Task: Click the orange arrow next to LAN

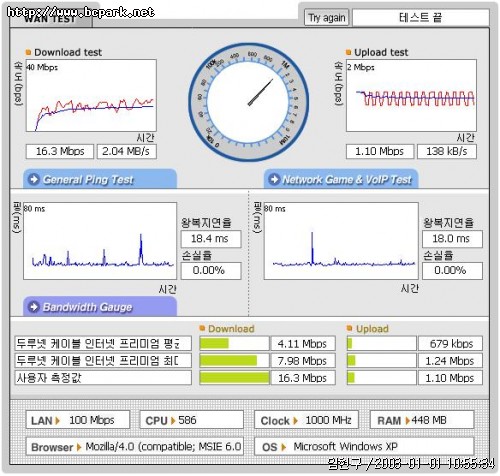Action: coord(57,421)
